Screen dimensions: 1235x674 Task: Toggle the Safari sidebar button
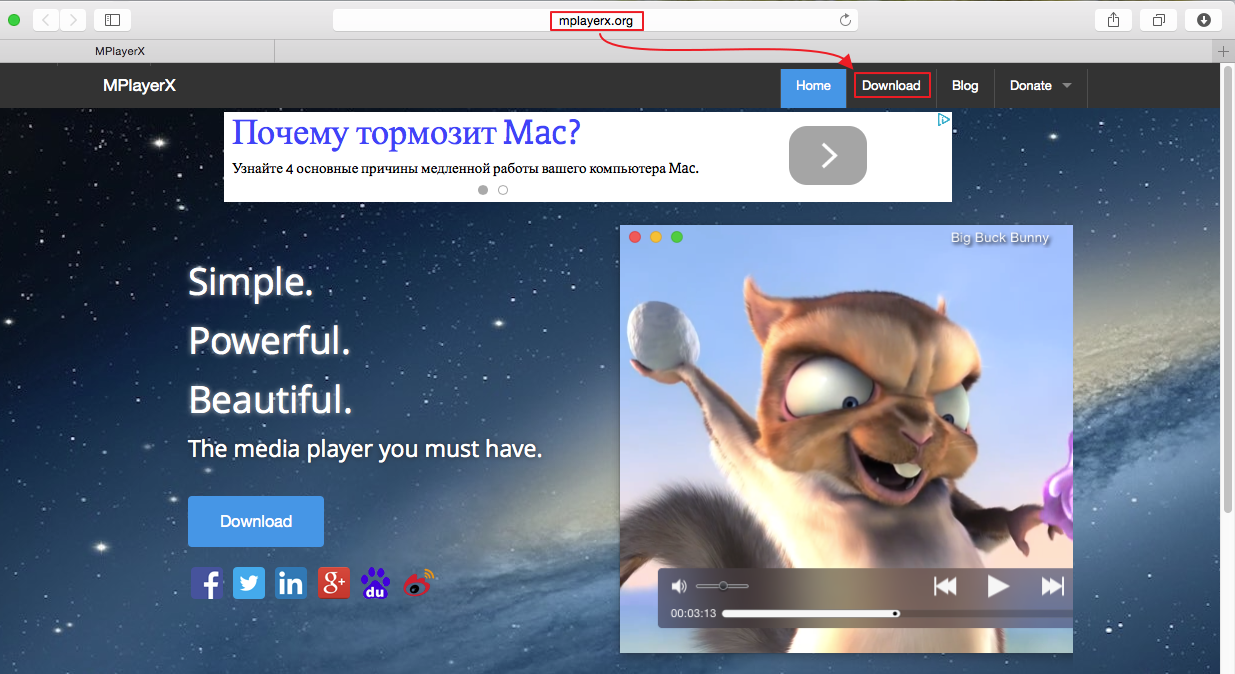click(112, 19)
